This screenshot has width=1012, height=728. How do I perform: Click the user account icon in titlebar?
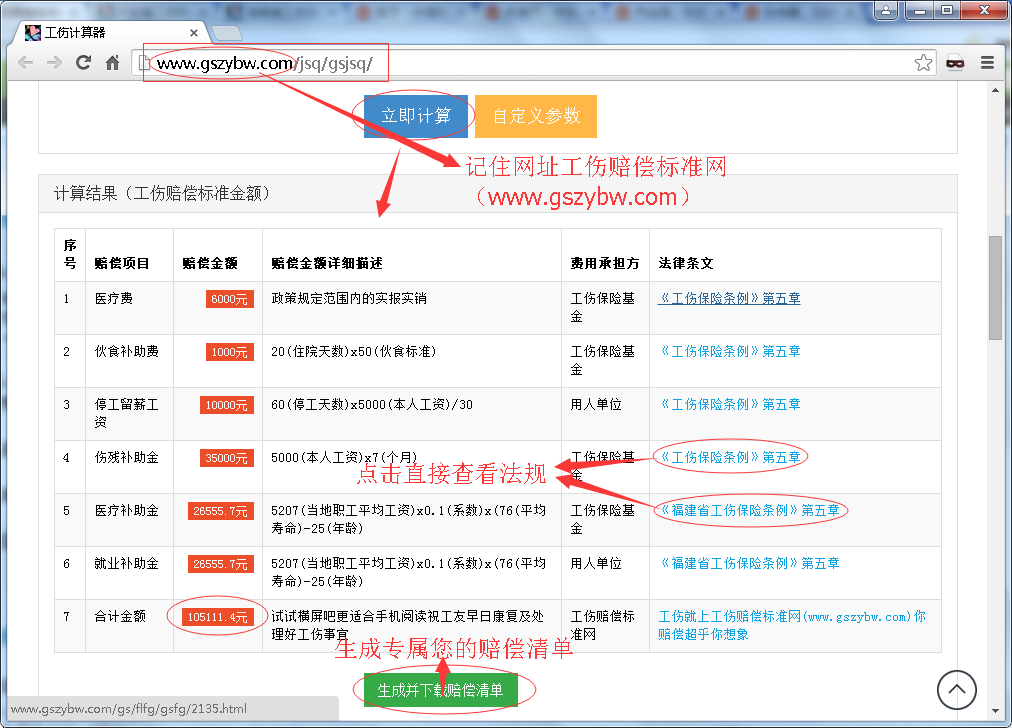(x=885, y=10)
